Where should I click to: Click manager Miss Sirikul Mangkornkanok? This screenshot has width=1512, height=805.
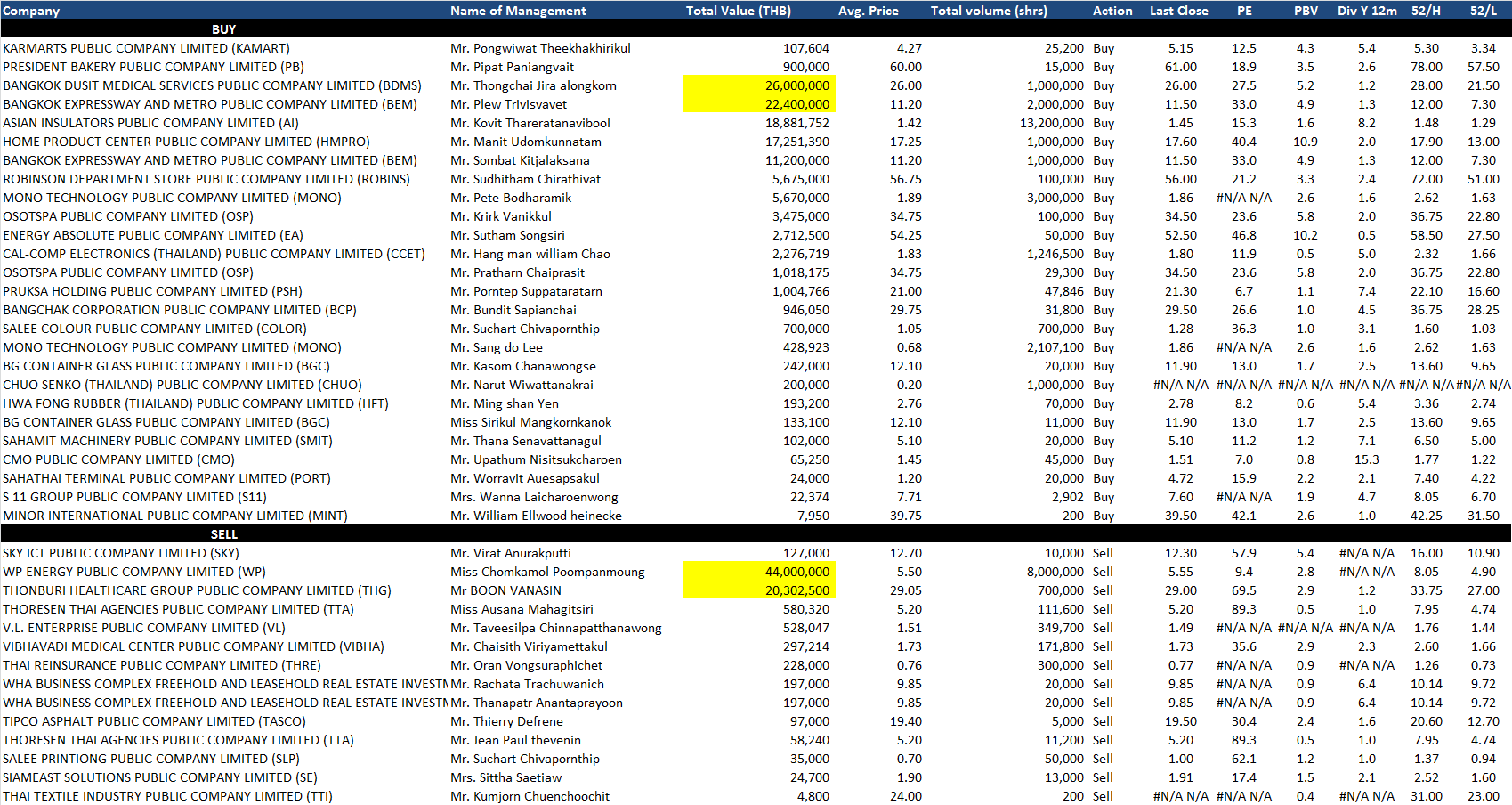click(x=530, y=422)
